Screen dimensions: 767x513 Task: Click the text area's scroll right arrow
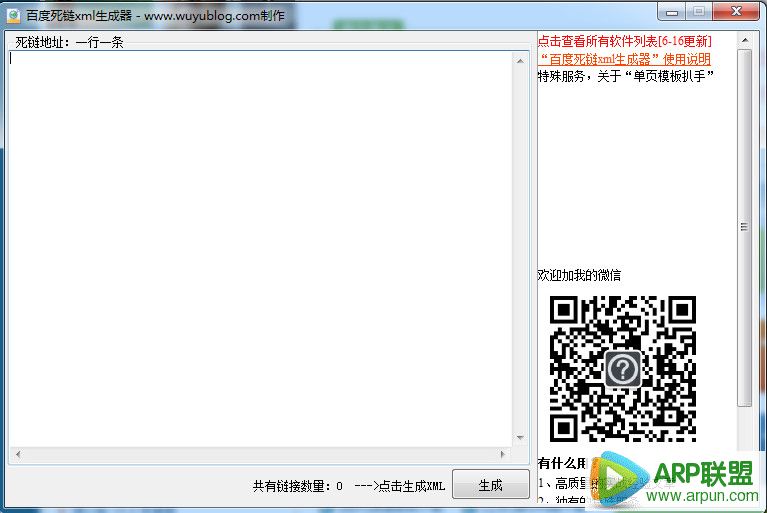pos(502,454)
